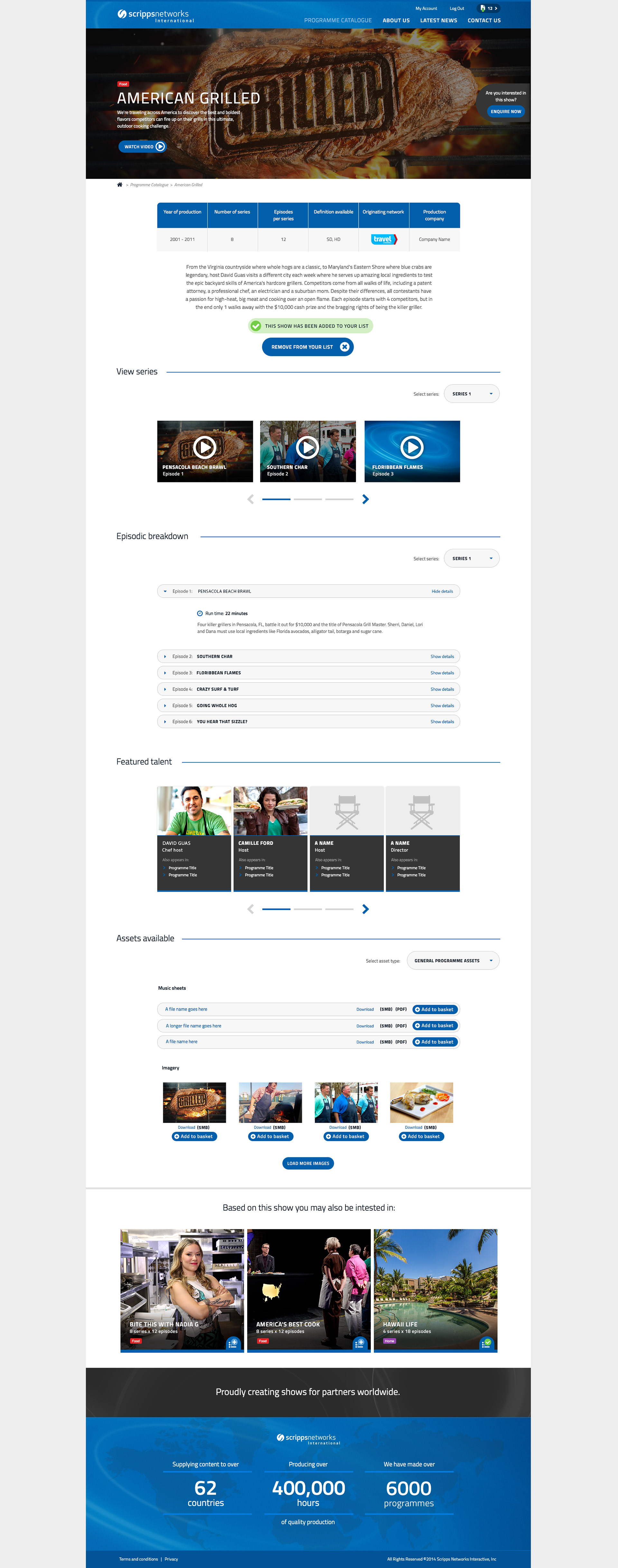
Task: Click previous arrow in featured talent carousel
Action: [250, 909]
